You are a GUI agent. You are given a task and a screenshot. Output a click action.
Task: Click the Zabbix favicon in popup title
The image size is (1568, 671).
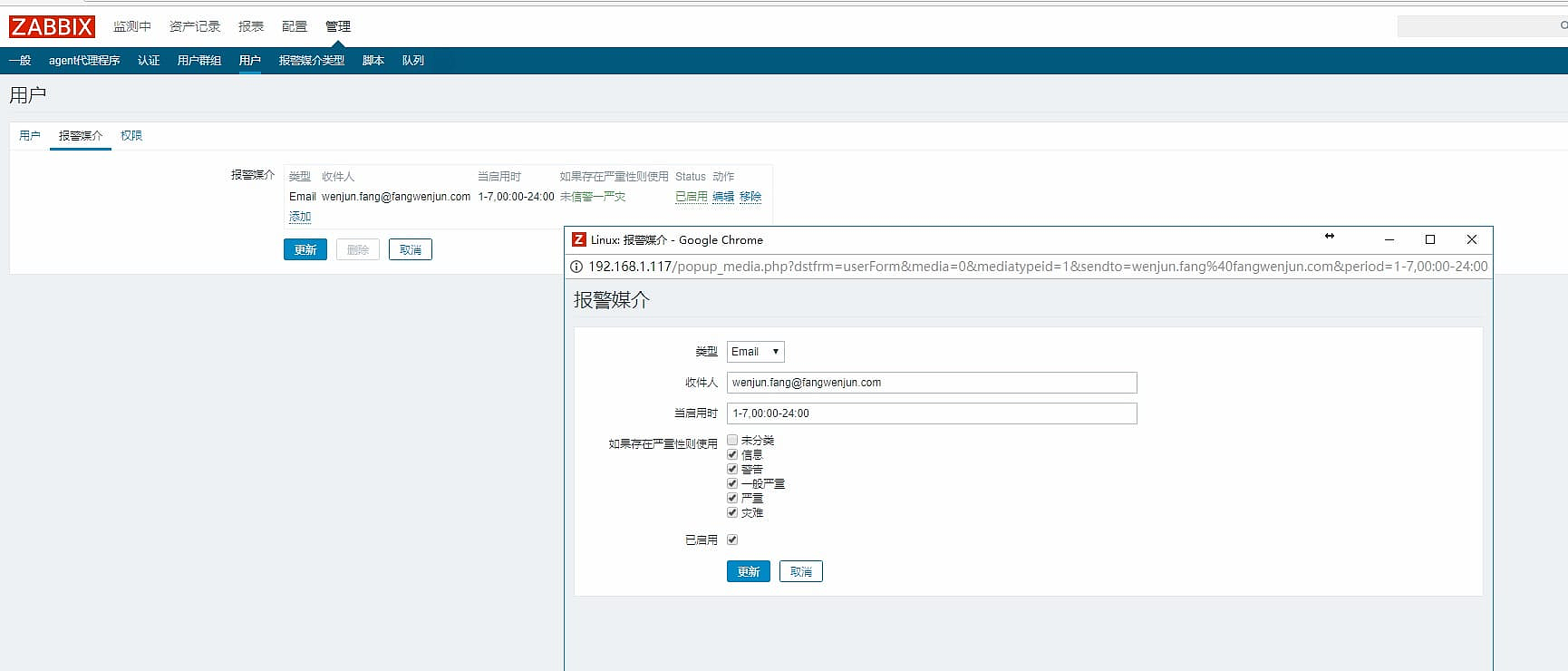[579, 239]
